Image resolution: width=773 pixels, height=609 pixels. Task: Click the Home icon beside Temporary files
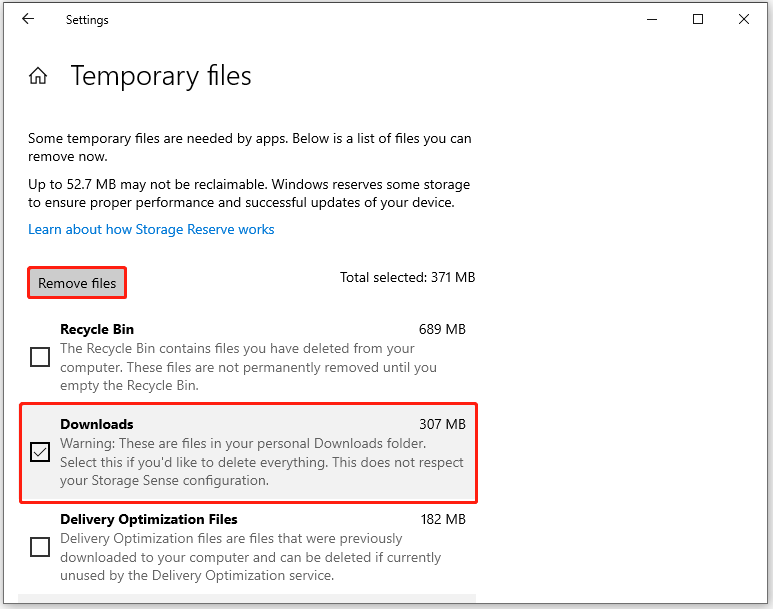click(38, 76)
